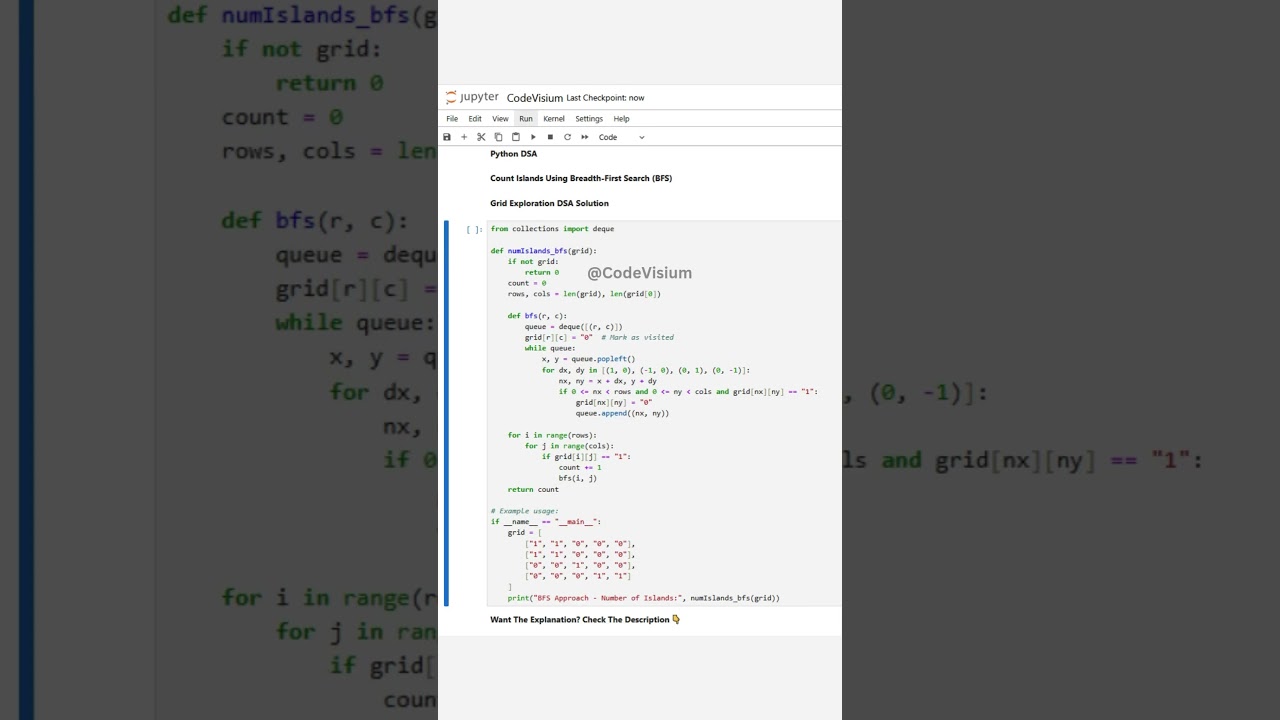Click the 'from collections import deque' line

click(552, 229)
